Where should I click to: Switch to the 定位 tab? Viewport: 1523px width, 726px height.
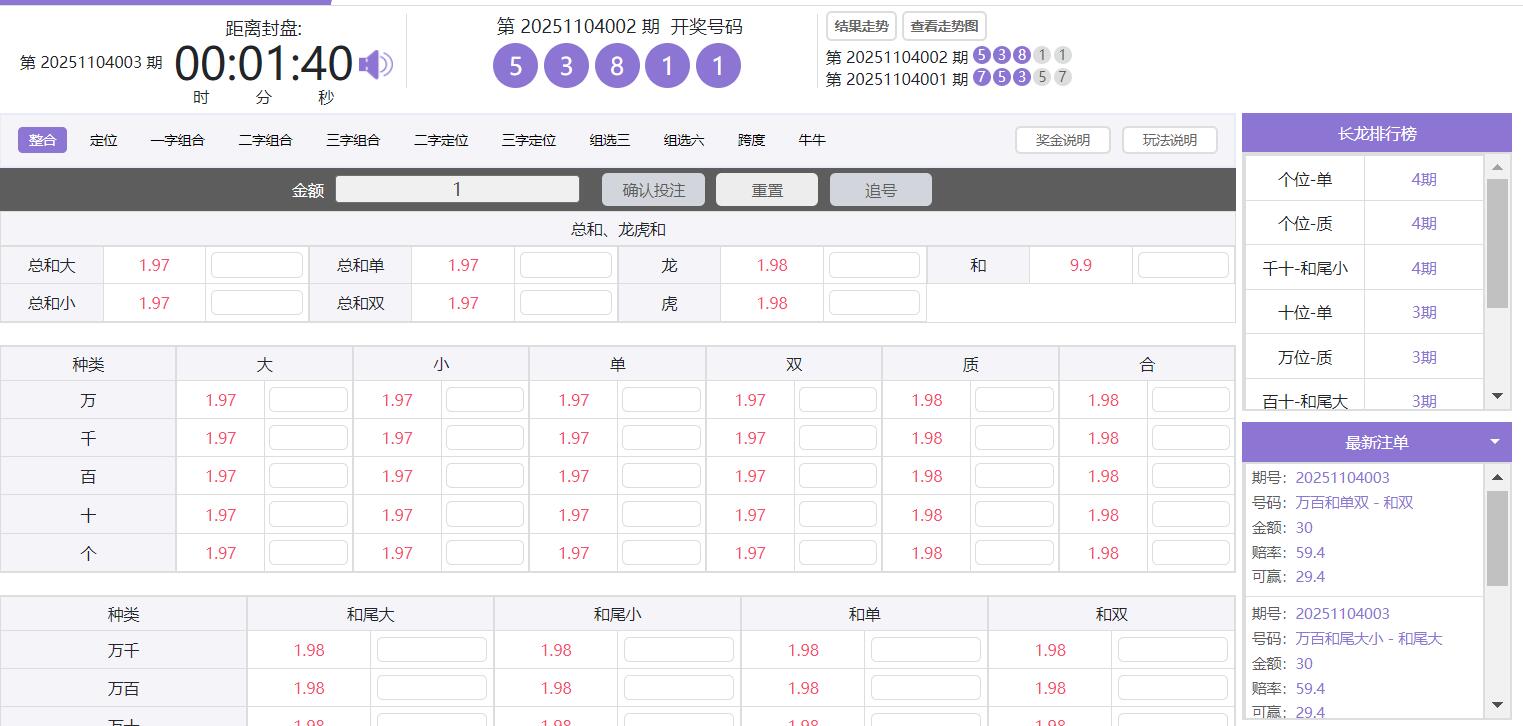tap(103, 139)
